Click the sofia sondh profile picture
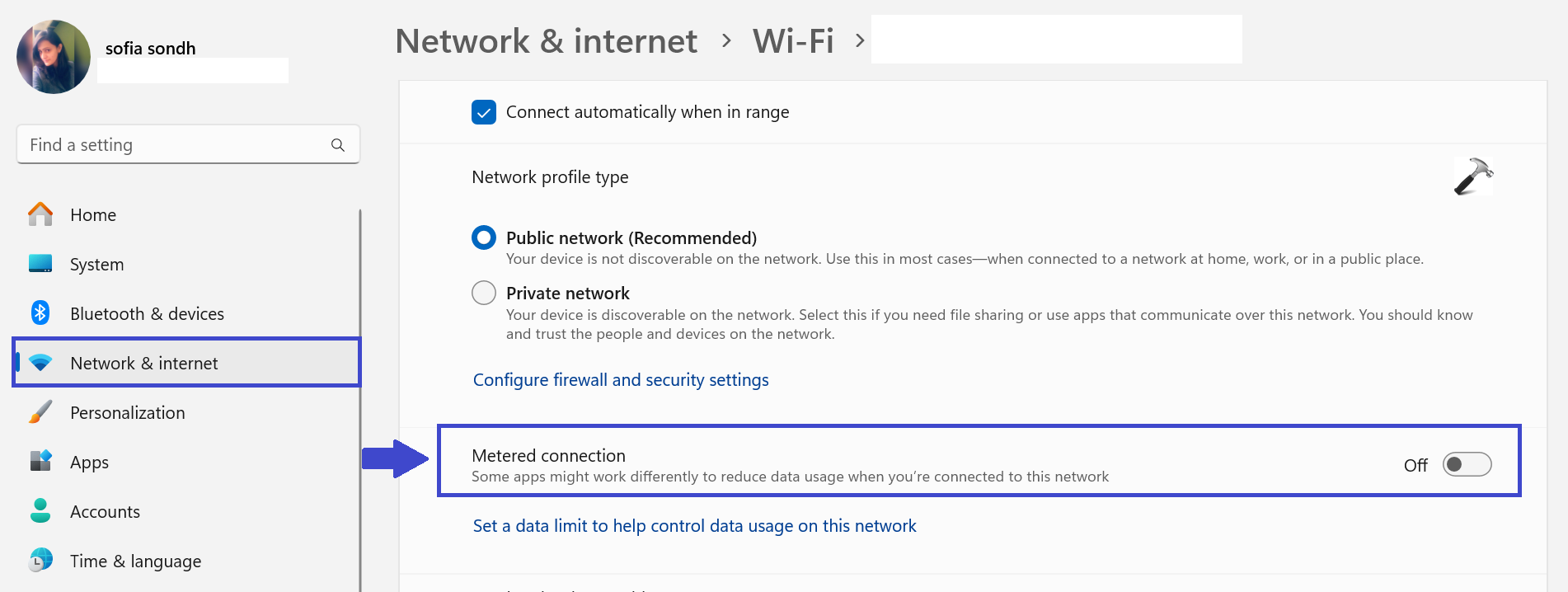This screenshot has height=592, width=1568. pyautogui.click(x=54, y=57)
